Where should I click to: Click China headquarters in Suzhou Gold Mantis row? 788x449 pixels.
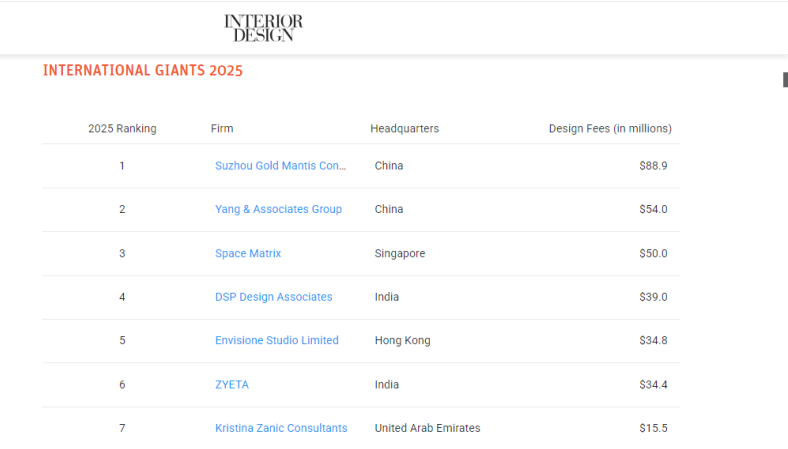(388, 166)
